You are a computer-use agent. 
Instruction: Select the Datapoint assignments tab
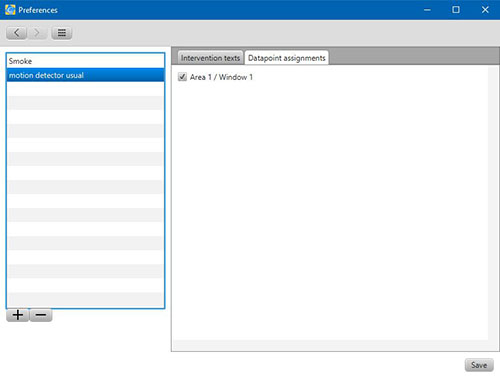click(287, 58)
